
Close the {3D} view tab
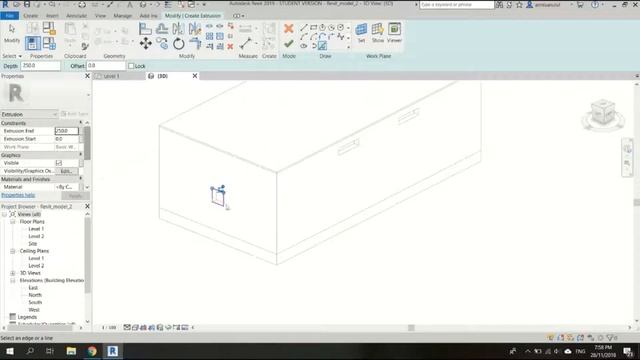click(x=195, y=76)
